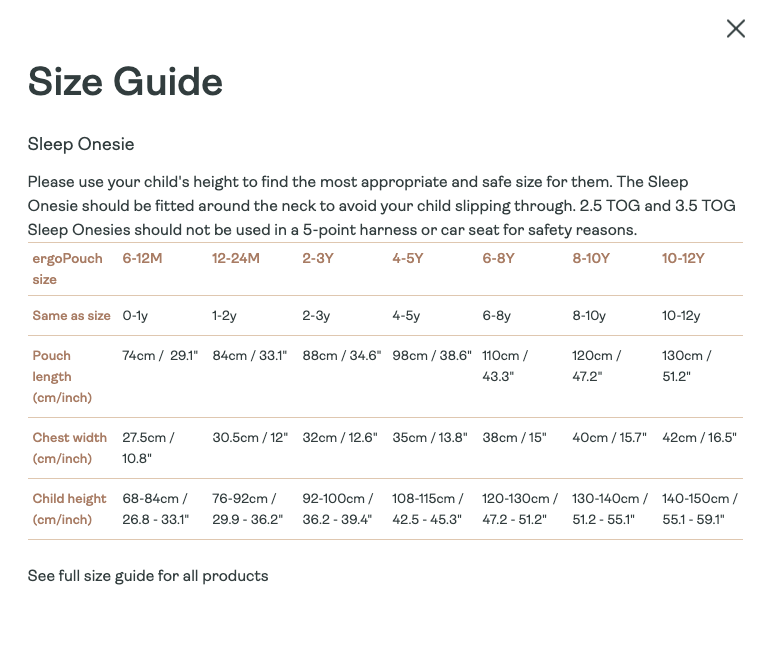Click the 8-10Y size column header
Screen dimensions: 771x670
click(591, 258)
